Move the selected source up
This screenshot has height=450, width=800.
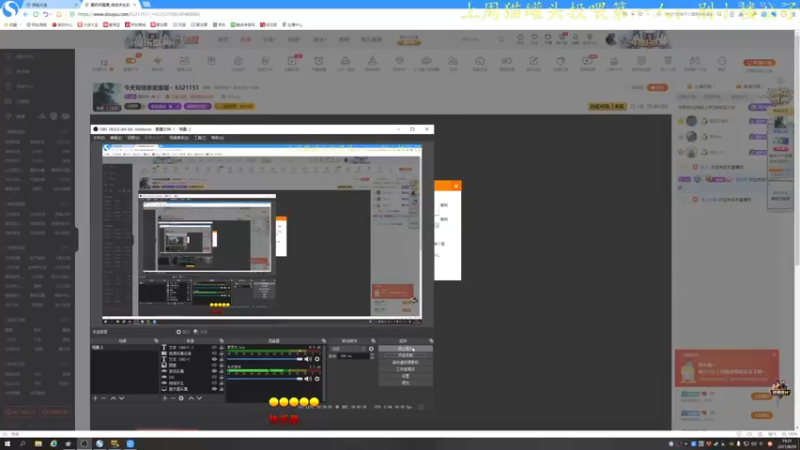191,398
